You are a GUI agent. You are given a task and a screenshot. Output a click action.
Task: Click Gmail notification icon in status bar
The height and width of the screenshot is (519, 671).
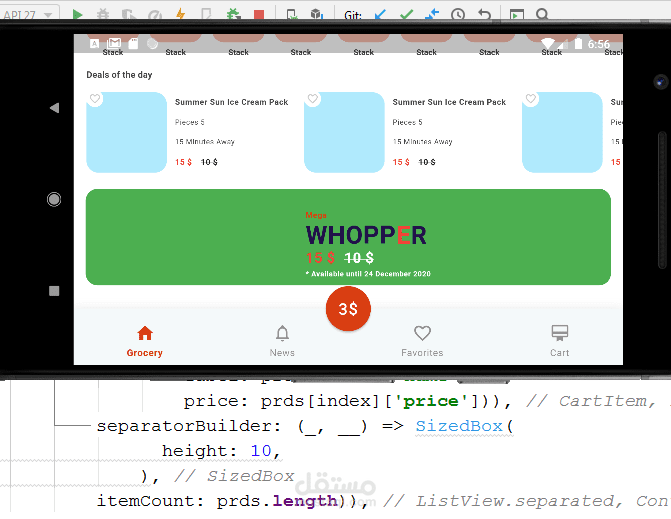[114, 43]
